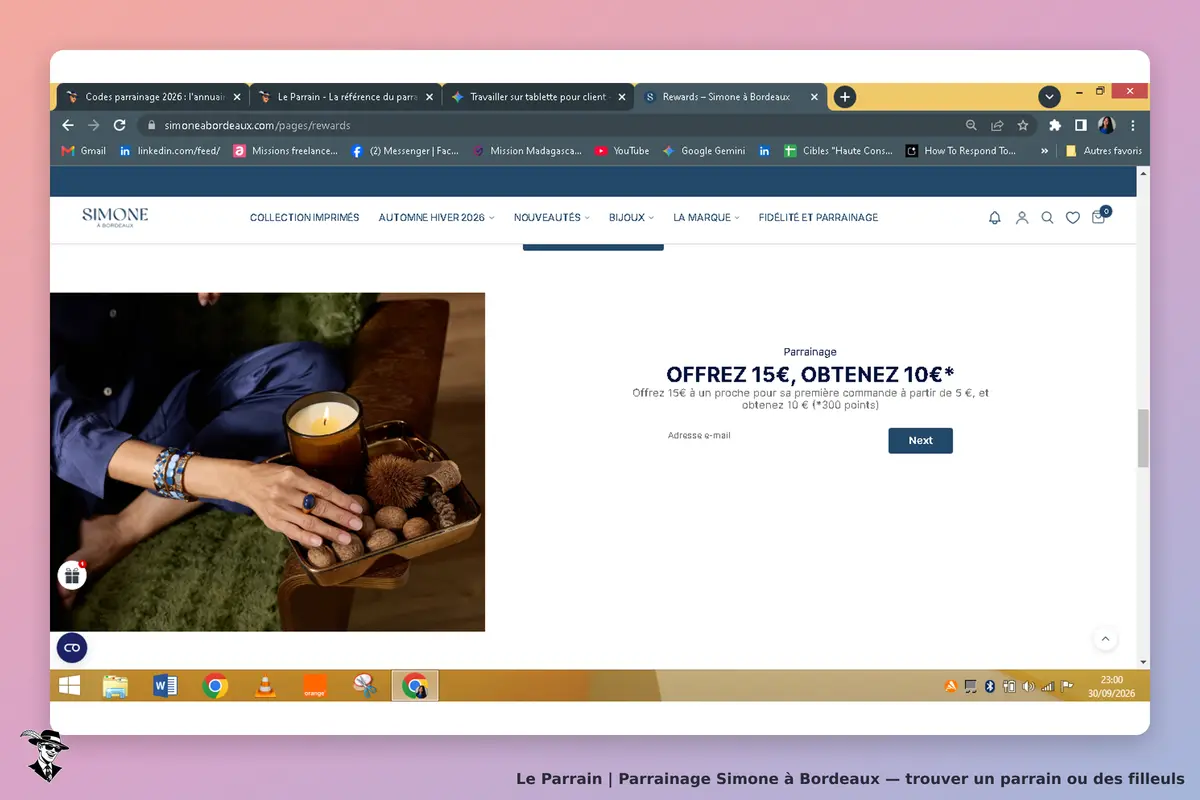This screenshot has width=1200, height=800.
Task: Open File Explorer on the taskbar
Action: click(115, 686)
